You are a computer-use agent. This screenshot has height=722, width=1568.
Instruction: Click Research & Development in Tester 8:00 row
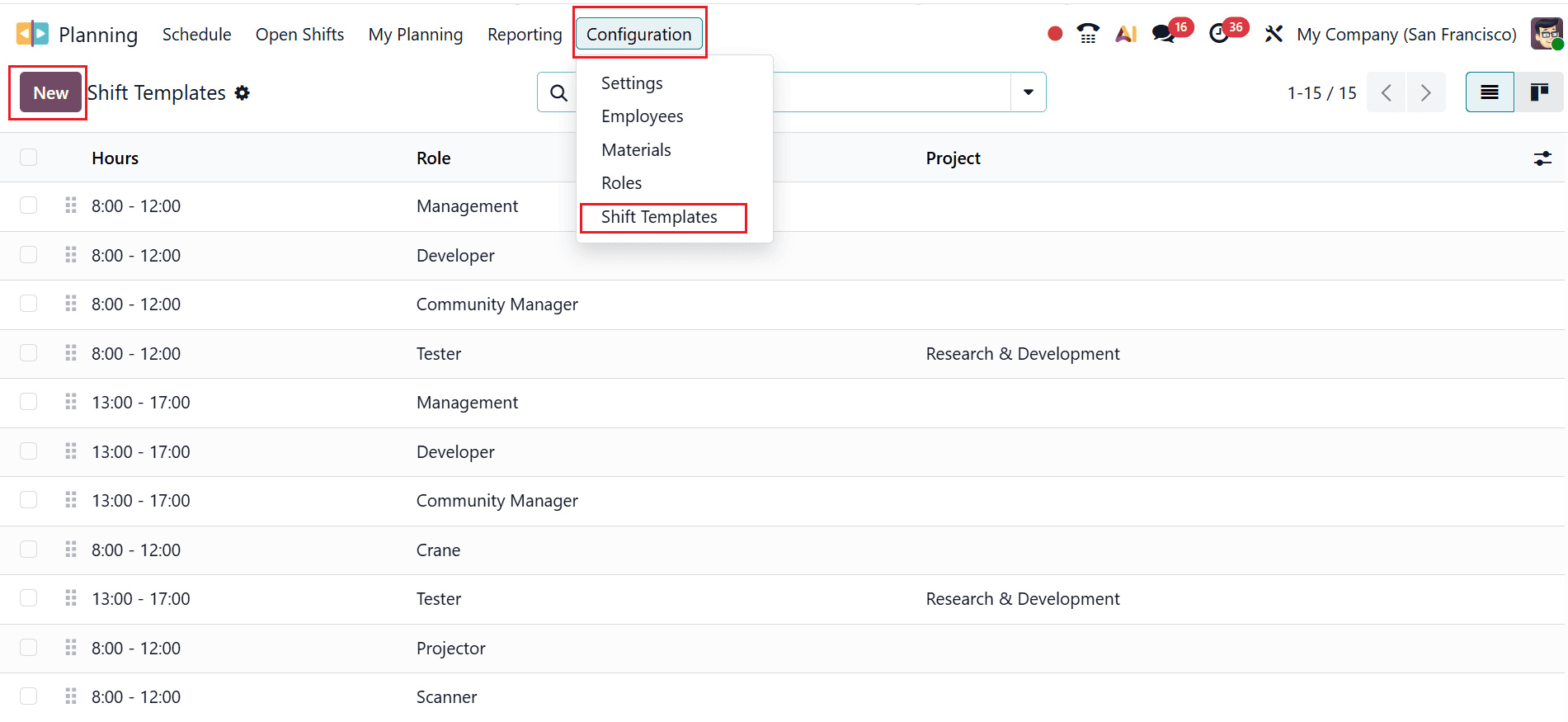coord(1023,354)
